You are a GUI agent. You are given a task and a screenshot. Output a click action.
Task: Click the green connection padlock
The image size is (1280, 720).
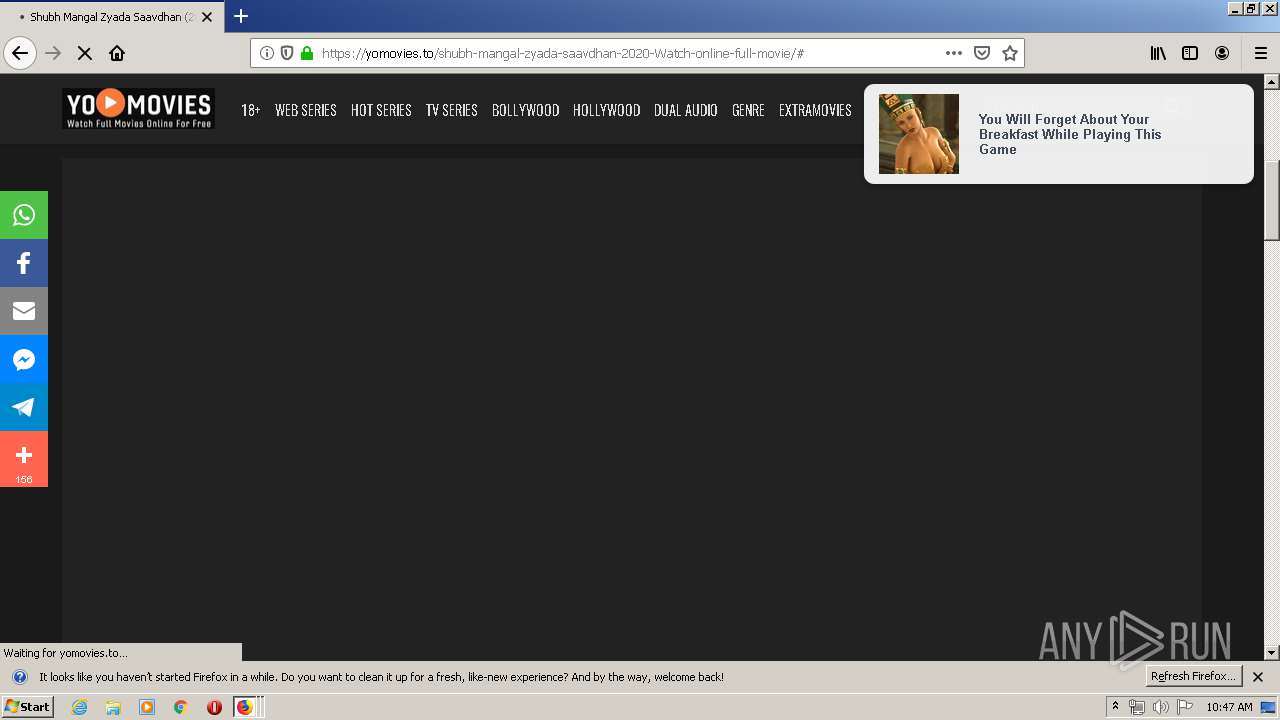point(307,53)
